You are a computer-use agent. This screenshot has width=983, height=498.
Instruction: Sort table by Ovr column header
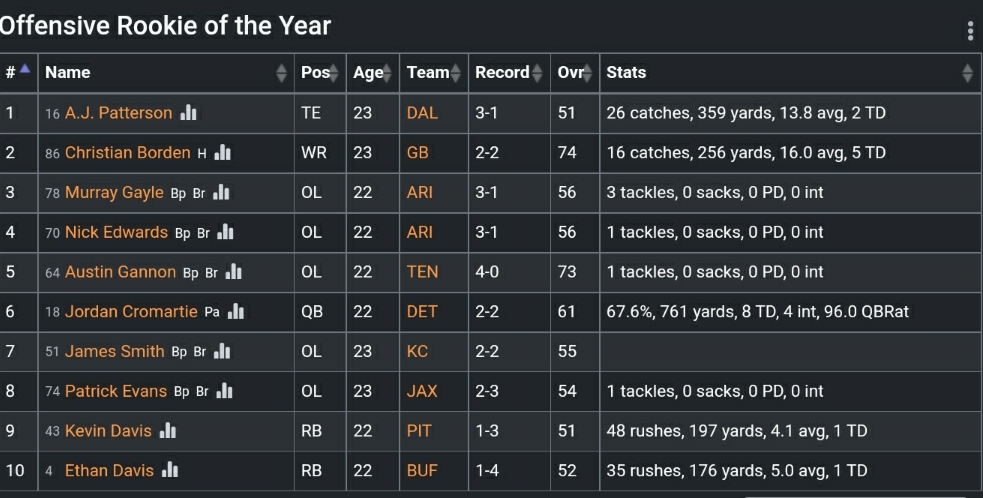570,72
